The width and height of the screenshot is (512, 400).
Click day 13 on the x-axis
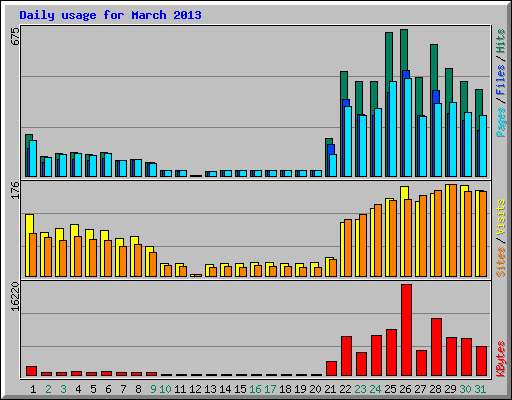click(x=210, y=389)
